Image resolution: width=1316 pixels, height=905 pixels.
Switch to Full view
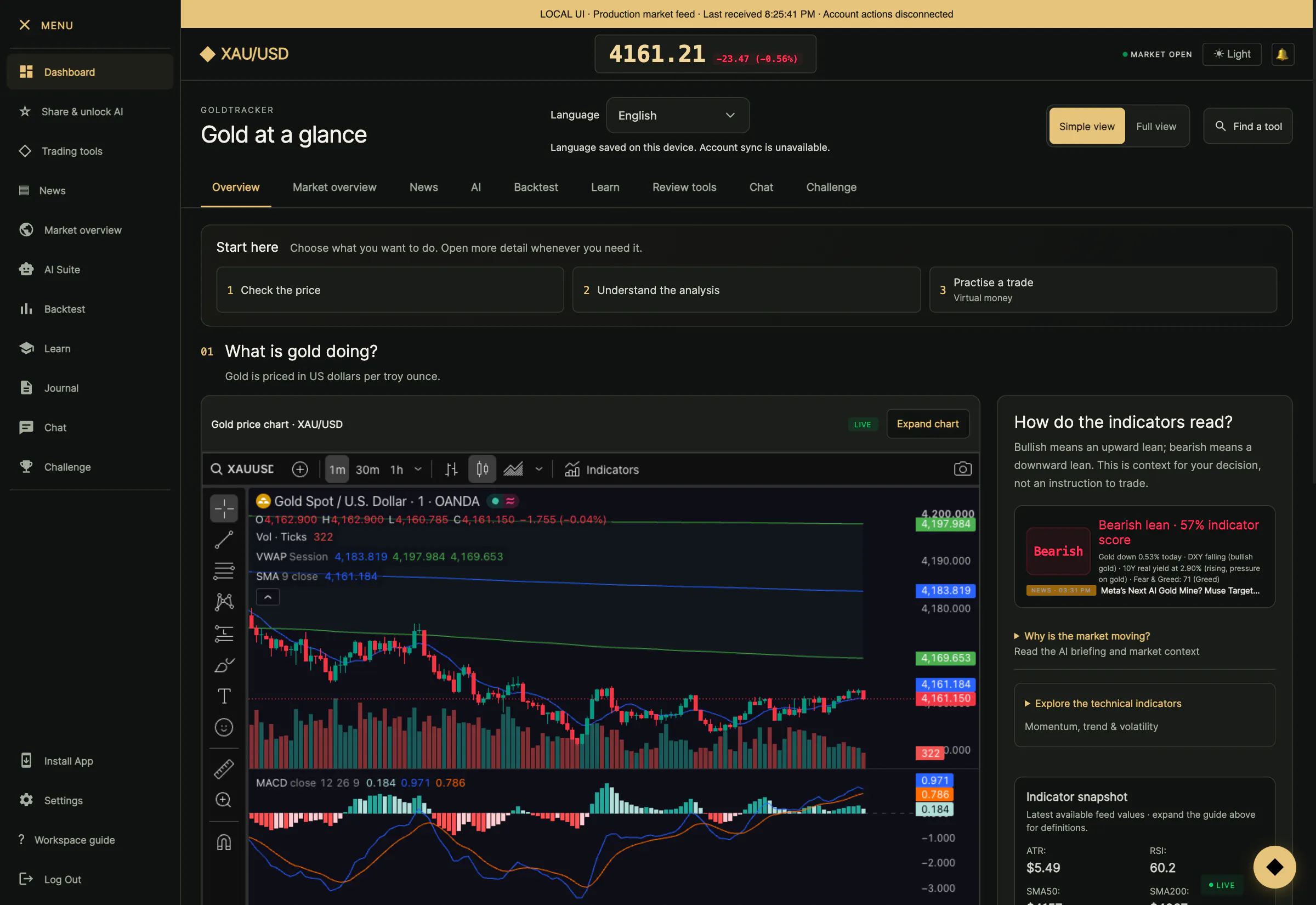tap(1155, 126)
